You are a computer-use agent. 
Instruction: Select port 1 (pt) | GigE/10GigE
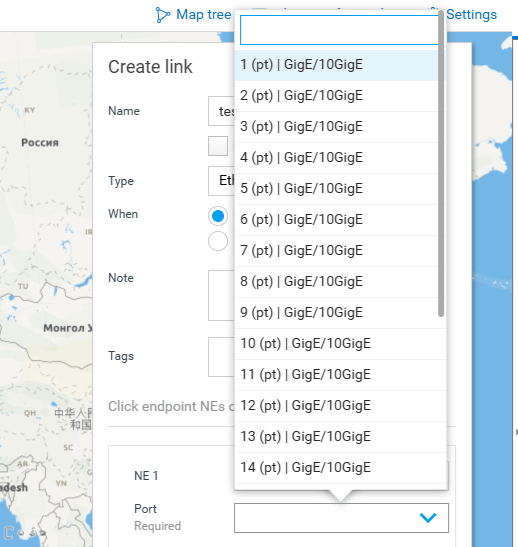tap(337, 65)
